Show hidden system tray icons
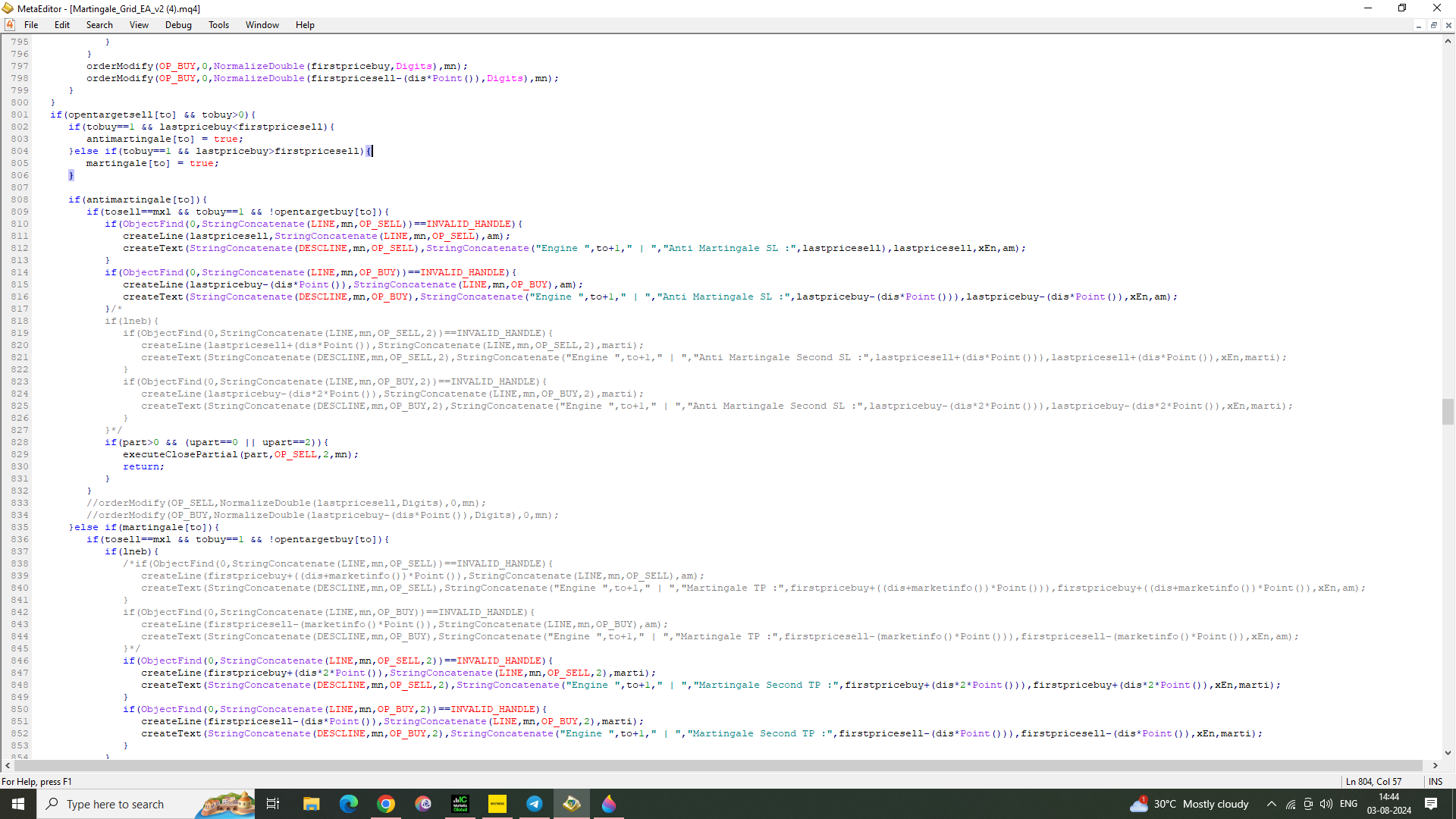 coord(1272,804)
